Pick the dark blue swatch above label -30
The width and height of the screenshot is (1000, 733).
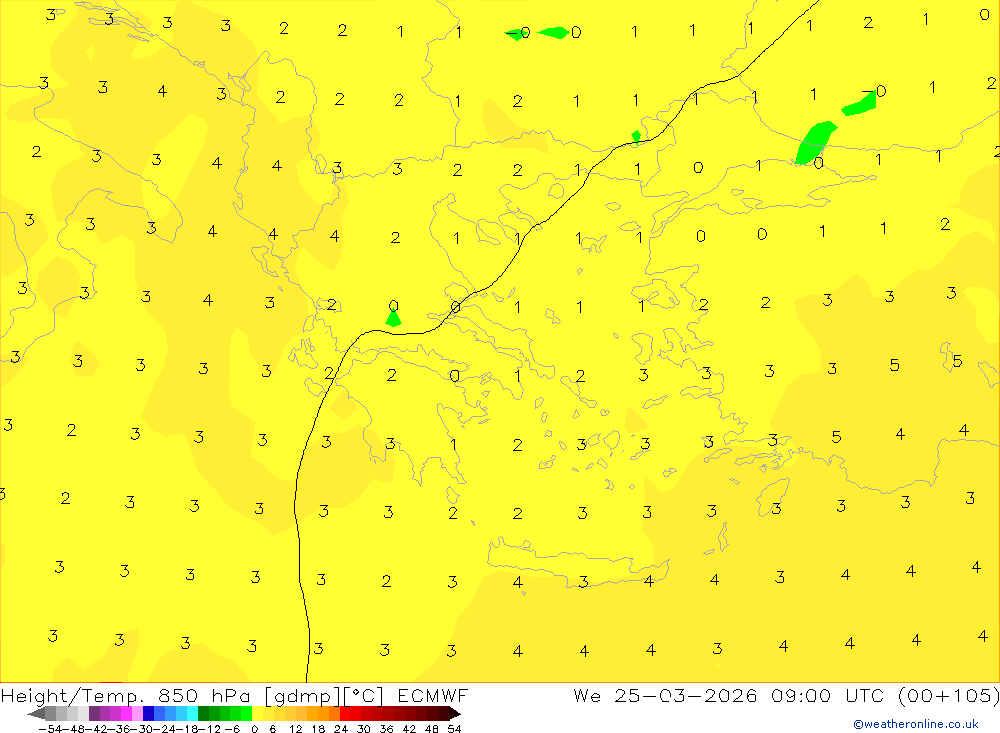(148, 713)
